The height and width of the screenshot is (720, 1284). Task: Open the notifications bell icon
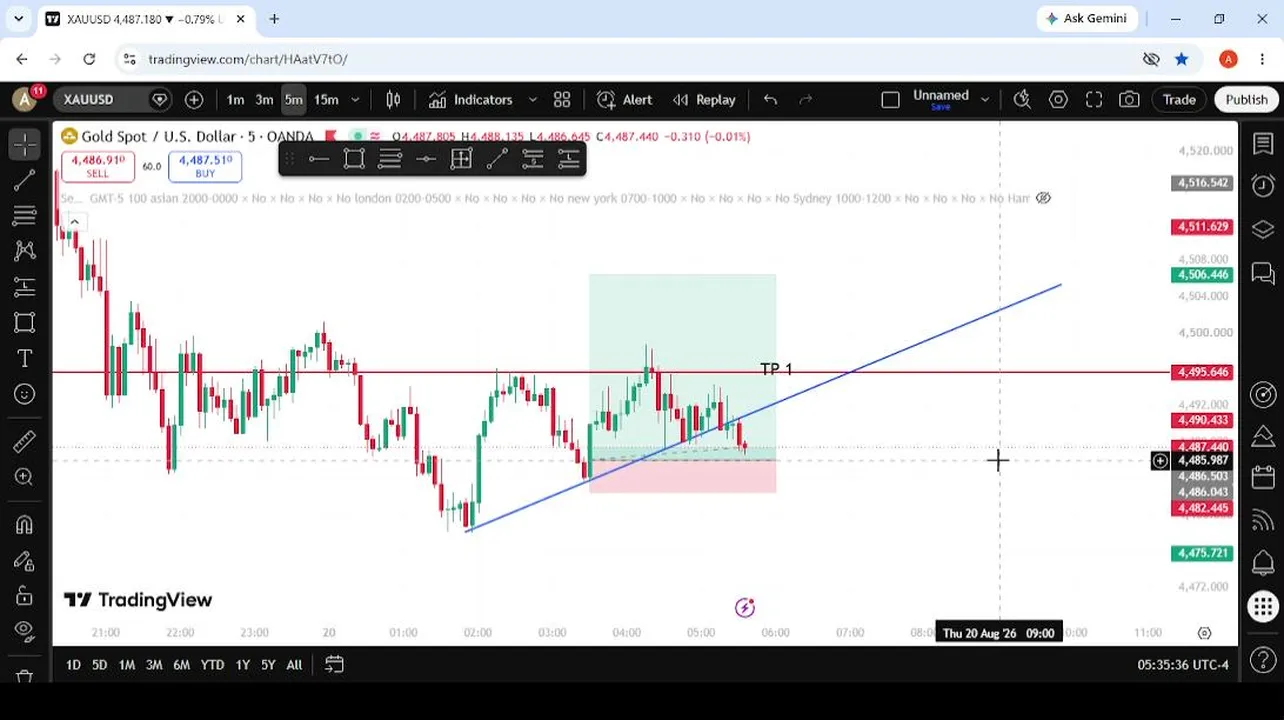coord(1263,563)
